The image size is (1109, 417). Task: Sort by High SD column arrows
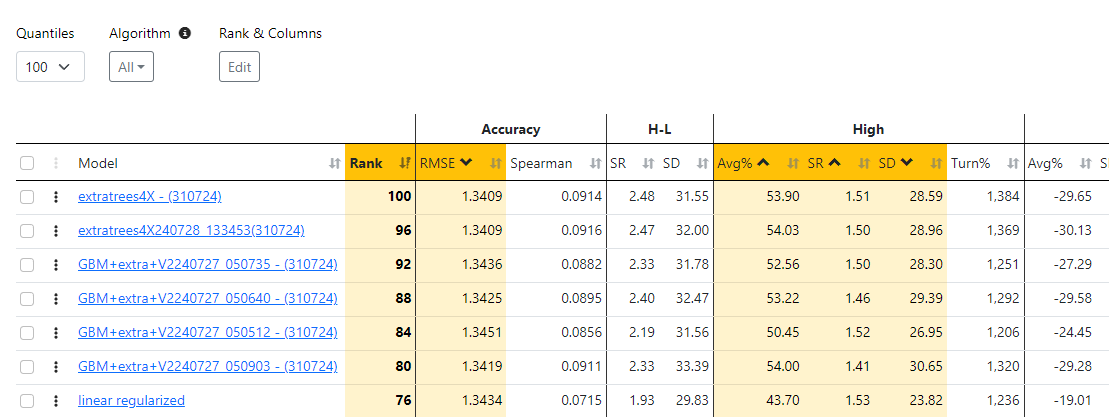click(936, 163)
